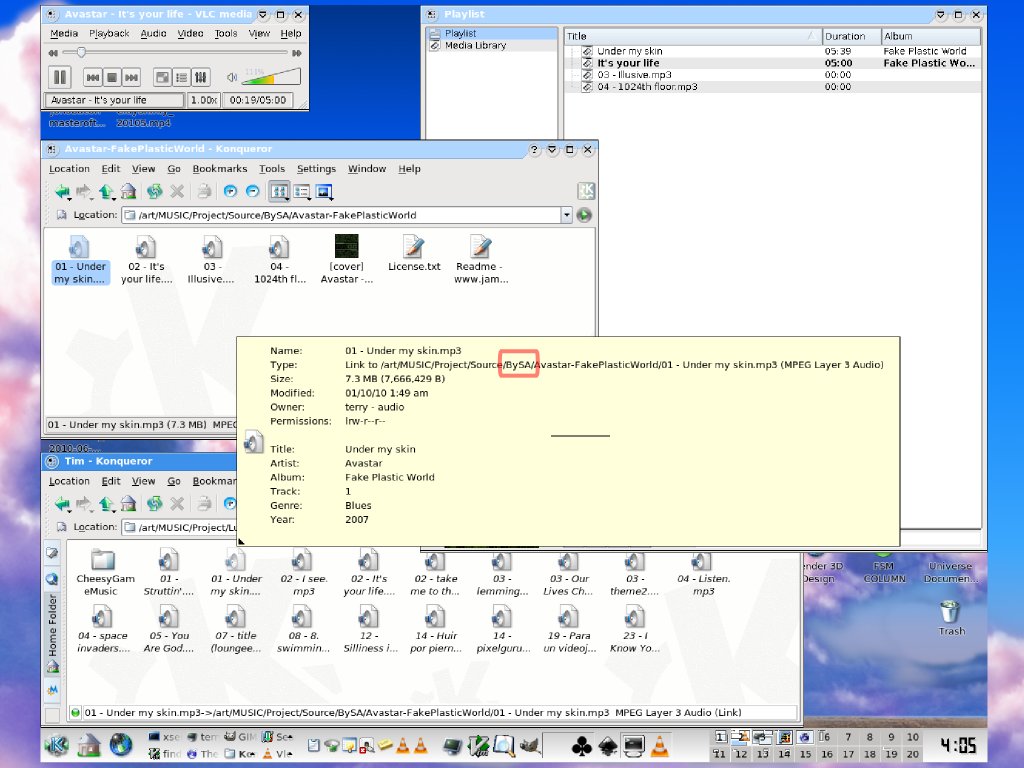The height and width of the screenshot is (768, 1024).
Task: Reload the Avastar Konqueror folder view
Action: click(155, 191)
